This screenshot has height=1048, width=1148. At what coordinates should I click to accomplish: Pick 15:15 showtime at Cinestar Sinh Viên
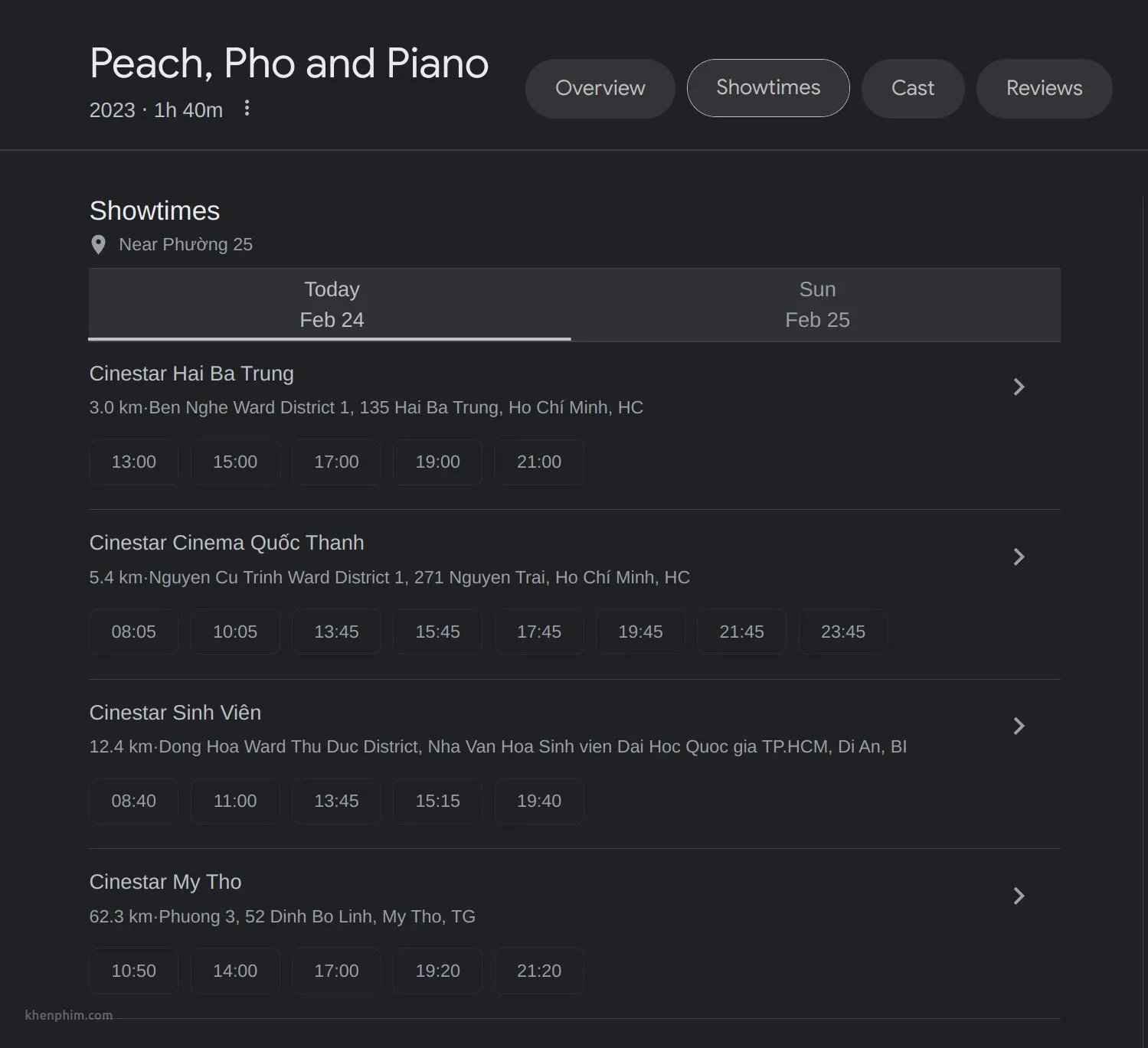pyautogui.click(x=438, y=802)
